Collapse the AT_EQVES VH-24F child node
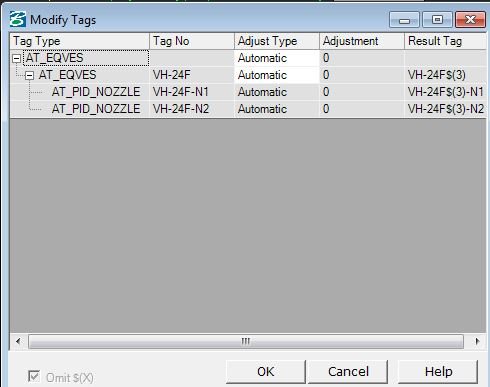Image resolution: width=490 pixels, height=387 pixels. (29, 76)
